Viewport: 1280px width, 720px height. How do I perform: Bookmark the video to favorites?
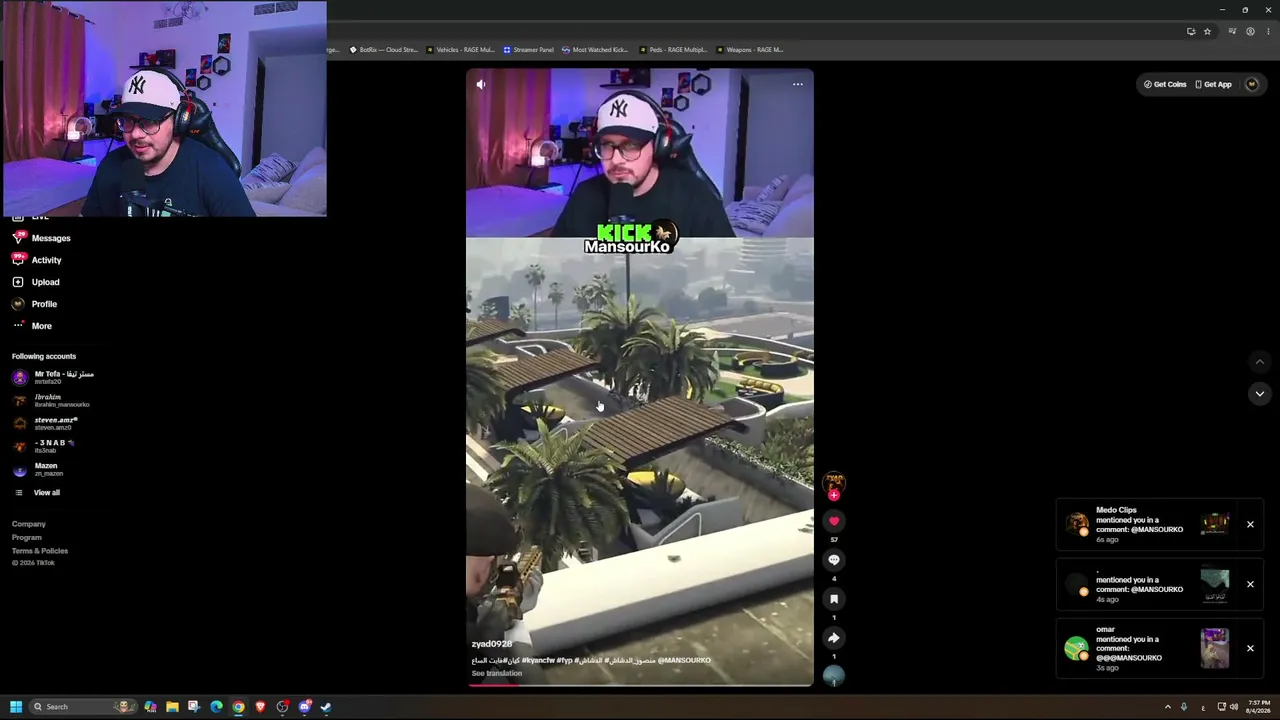click(x=834, y=599)
